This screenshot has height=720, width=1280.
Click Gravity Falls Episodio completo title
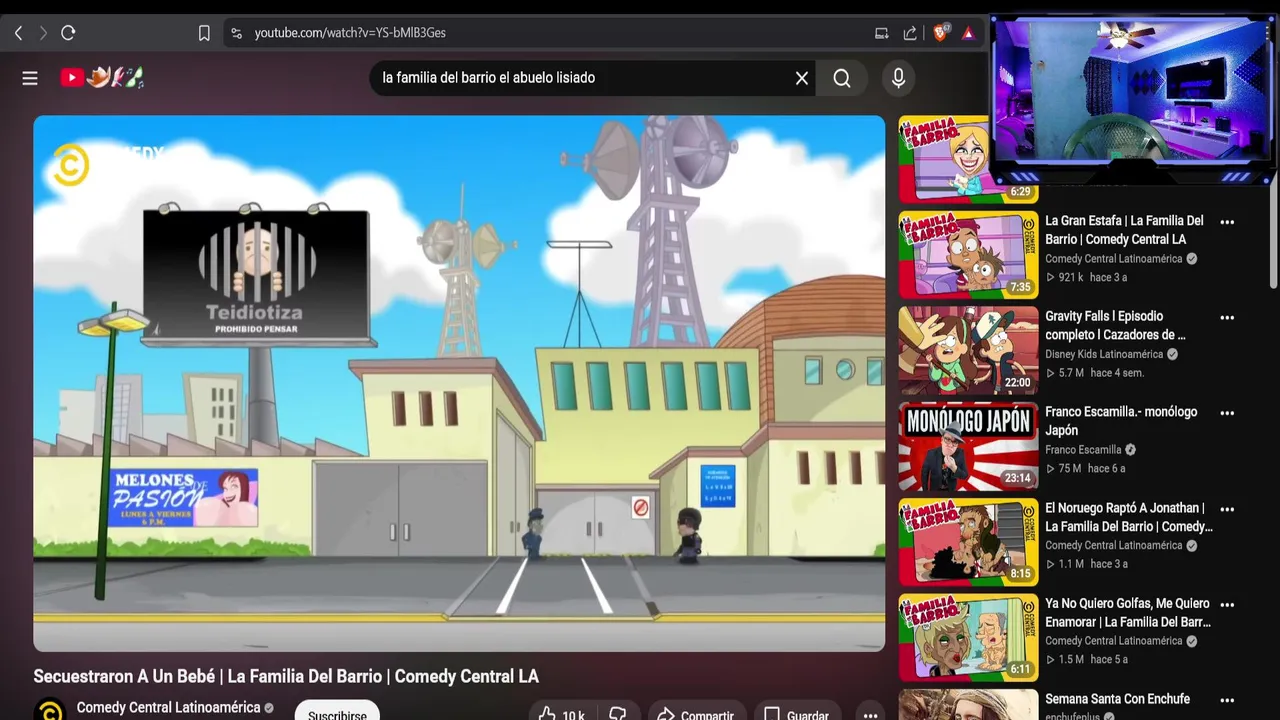(1115, 325)
